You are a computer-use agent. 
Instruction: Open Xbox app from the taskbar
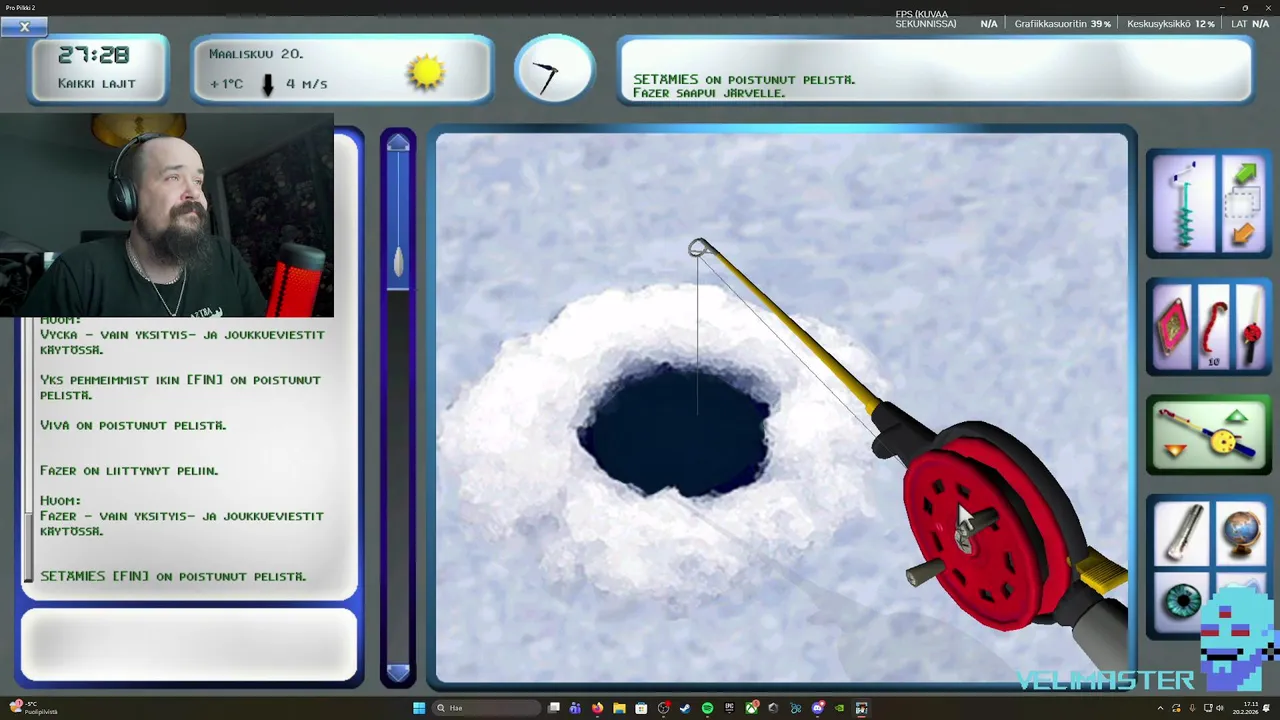click(751, 708)
